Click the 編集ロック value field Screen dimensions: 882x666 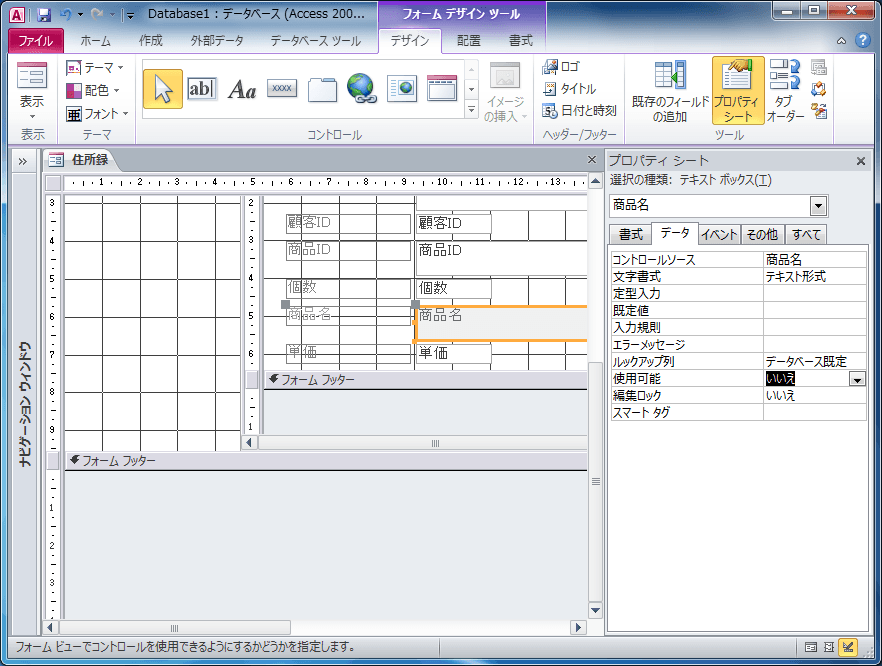point(814,395)
